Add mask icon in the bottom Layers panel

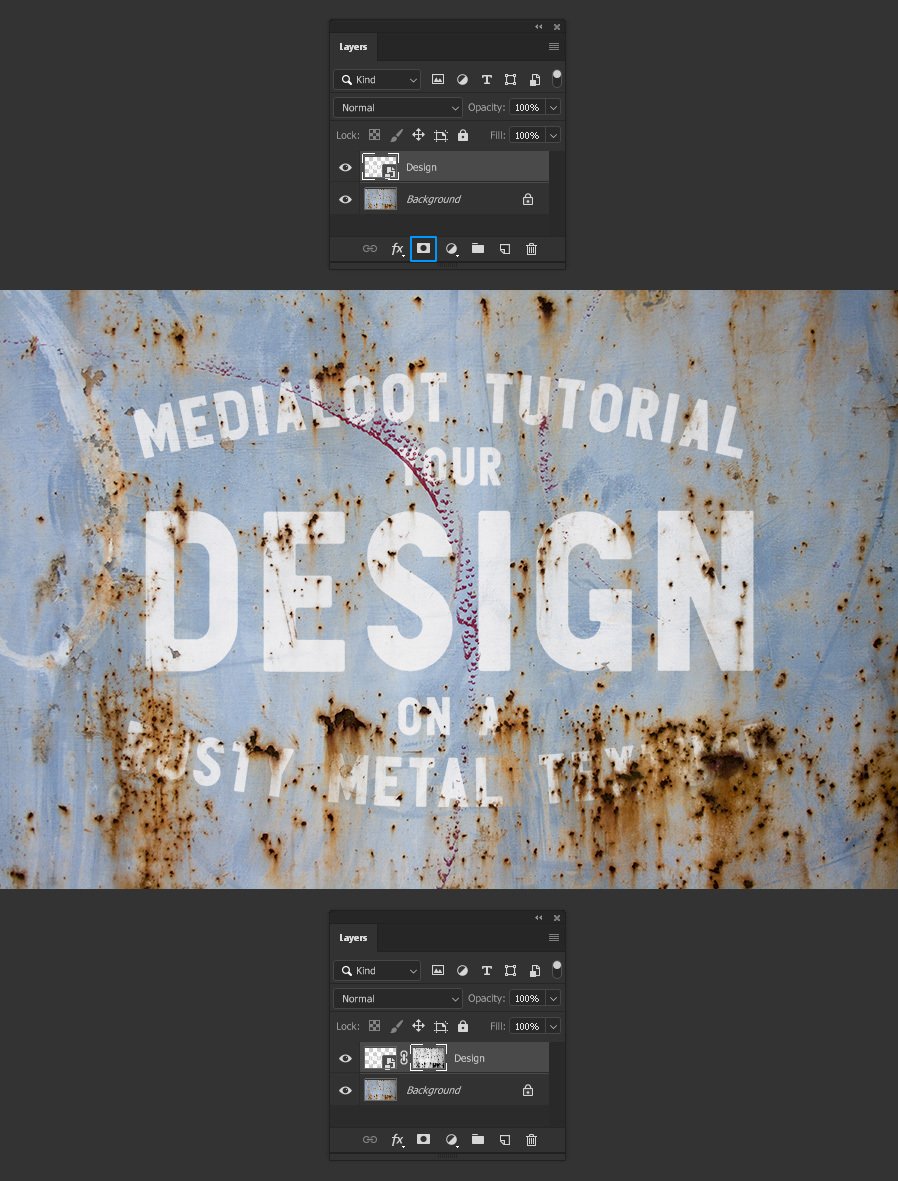pos(423,1140)
